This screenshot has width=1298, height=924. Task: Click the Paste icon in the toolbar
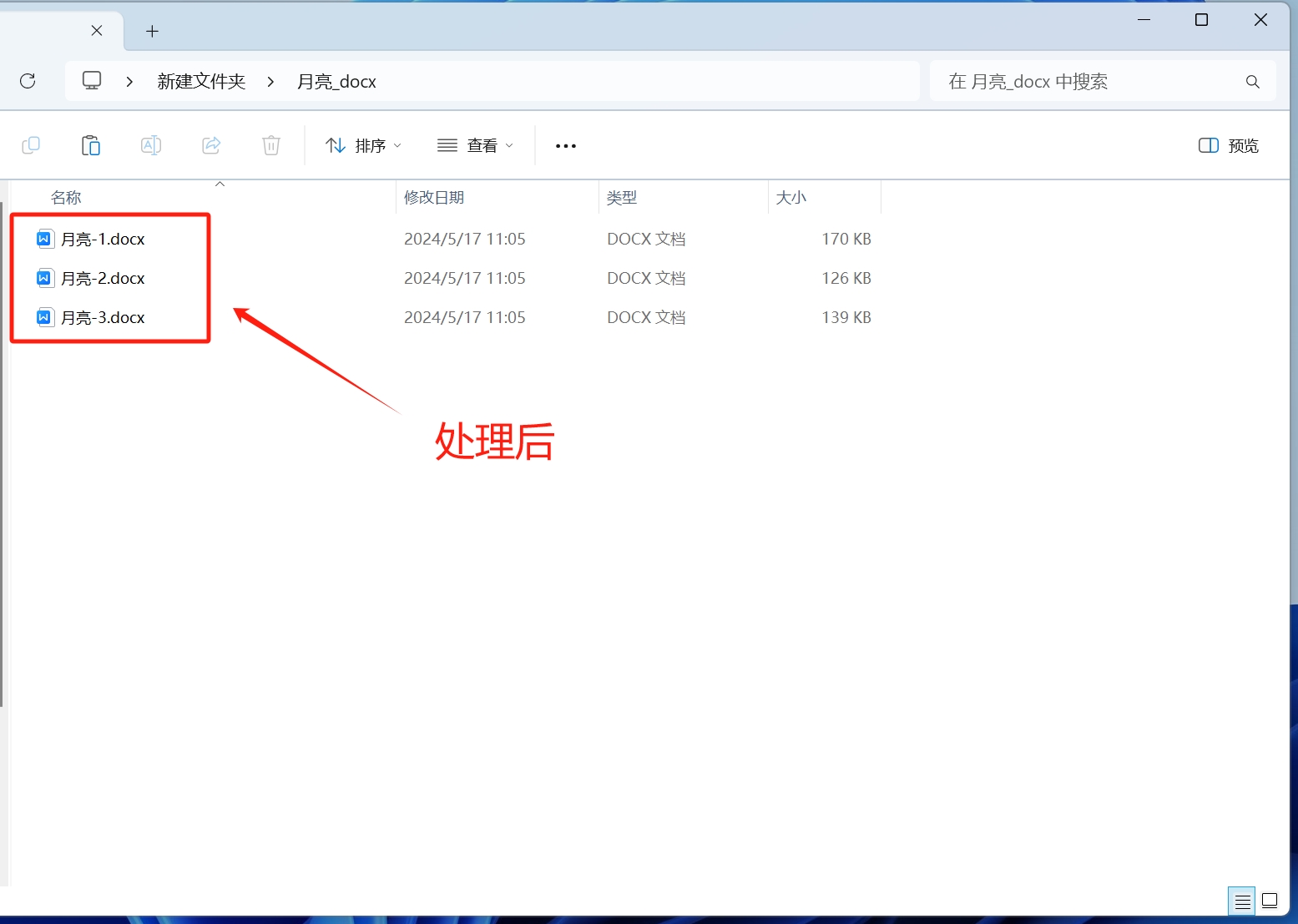(91, 144)
